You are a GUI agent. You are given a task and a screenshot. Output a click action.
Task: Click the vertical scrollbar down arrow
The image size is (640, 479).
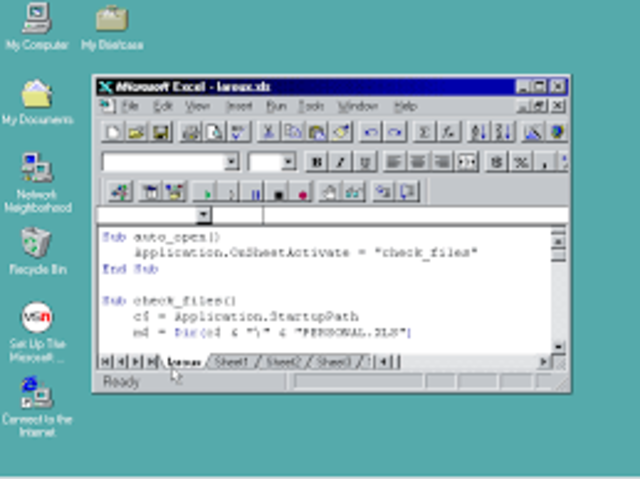pyautogui.click(x=558, y=347)
